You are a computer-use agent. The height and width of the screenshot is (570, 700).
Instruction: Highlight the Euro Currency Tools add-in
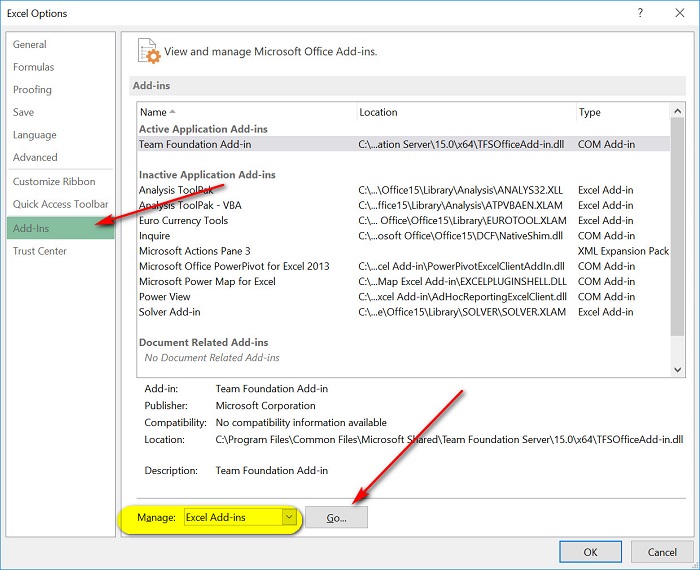183,221
